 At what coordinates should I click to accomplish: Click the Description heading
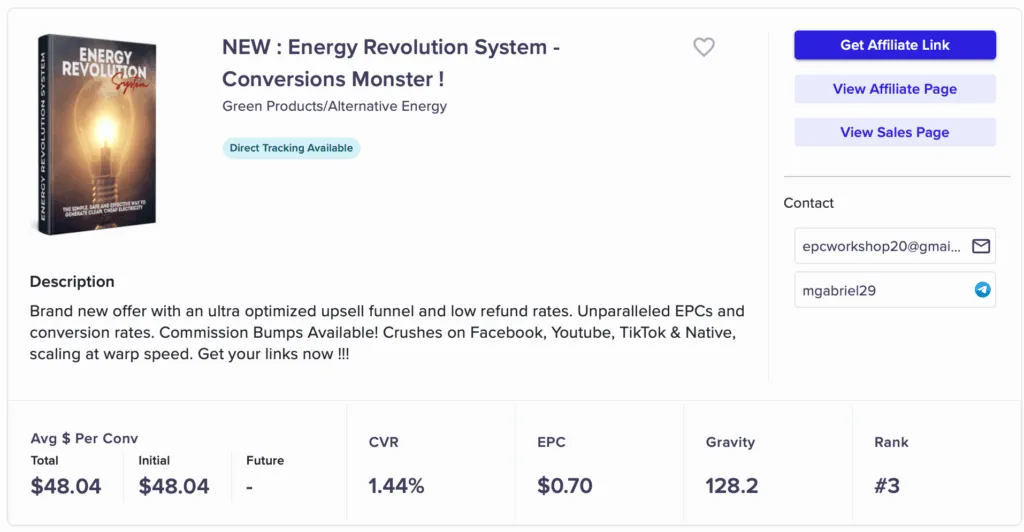72,282
